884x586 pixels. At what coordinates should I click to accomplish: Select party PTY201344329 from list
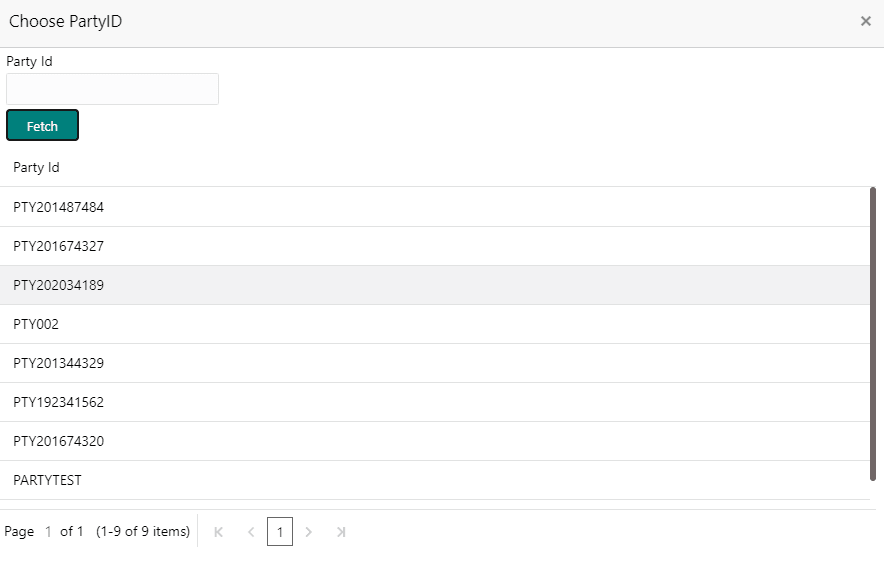tap(58, 363)
